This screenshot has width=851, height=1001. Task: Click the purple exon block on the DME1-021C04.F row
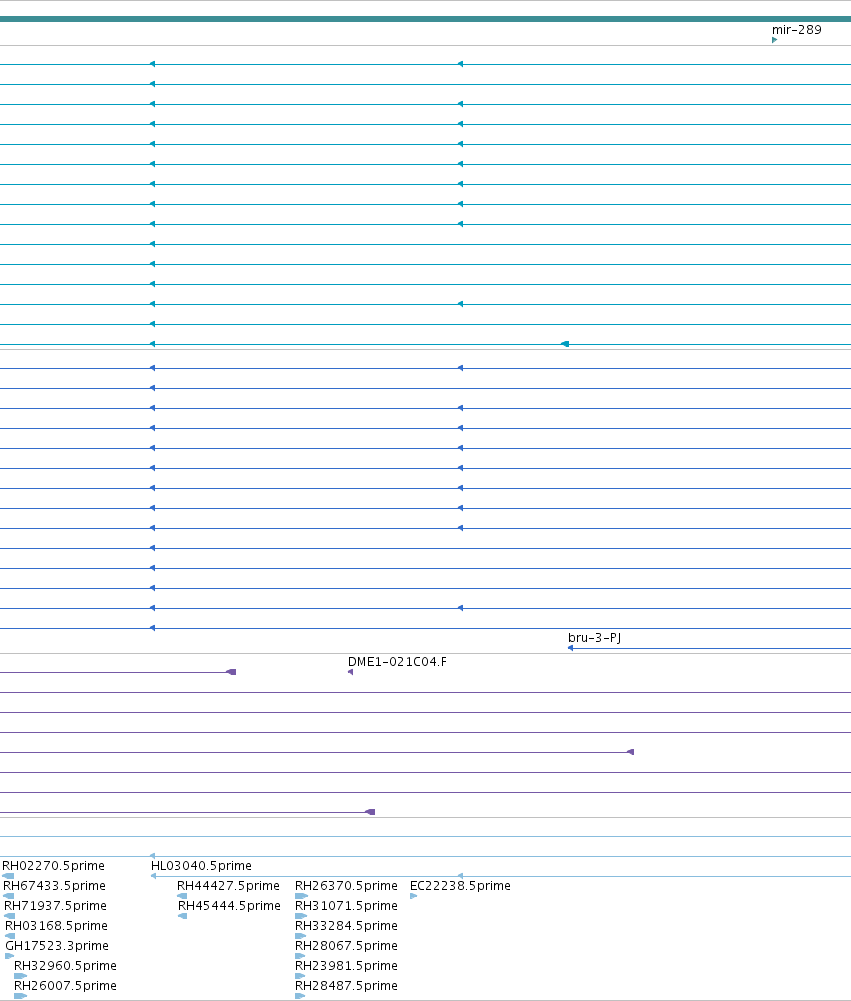(232, 672)
